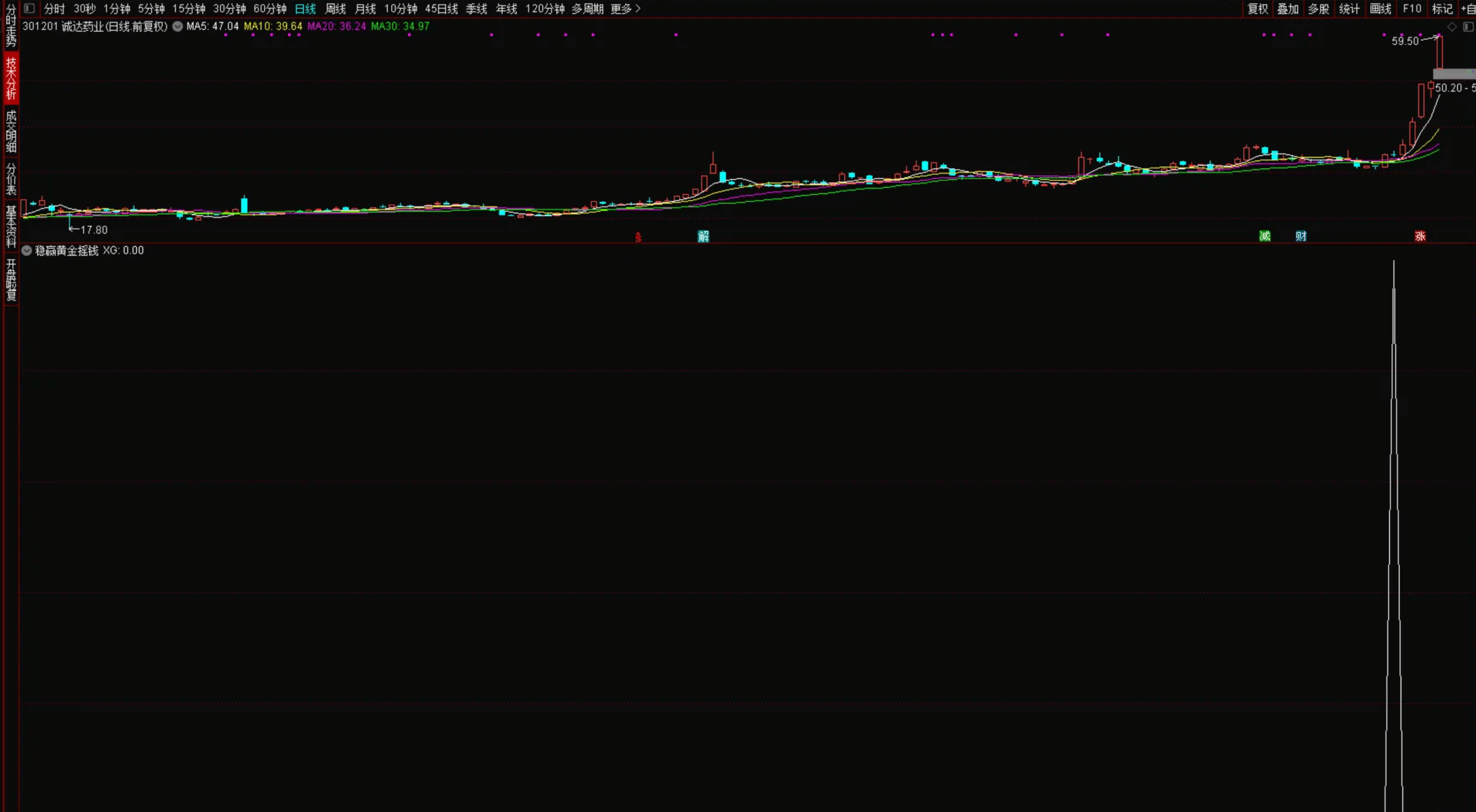Image resolution: width=1476 pixels, height=812 pixels.
Task: Toggle the left panel icon before 分时
Action: 29,9
